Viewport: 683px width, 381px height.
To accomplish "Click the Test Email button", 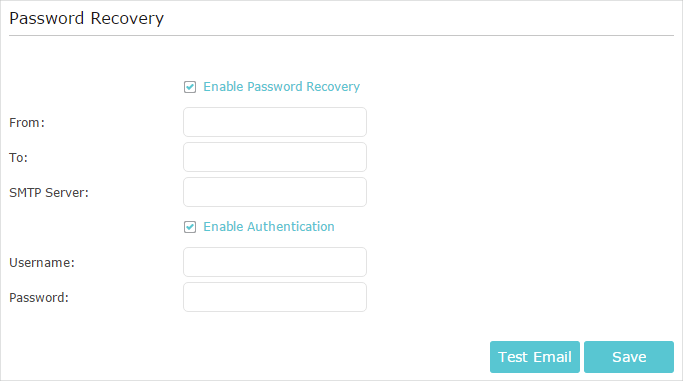I will click(535, 357).
